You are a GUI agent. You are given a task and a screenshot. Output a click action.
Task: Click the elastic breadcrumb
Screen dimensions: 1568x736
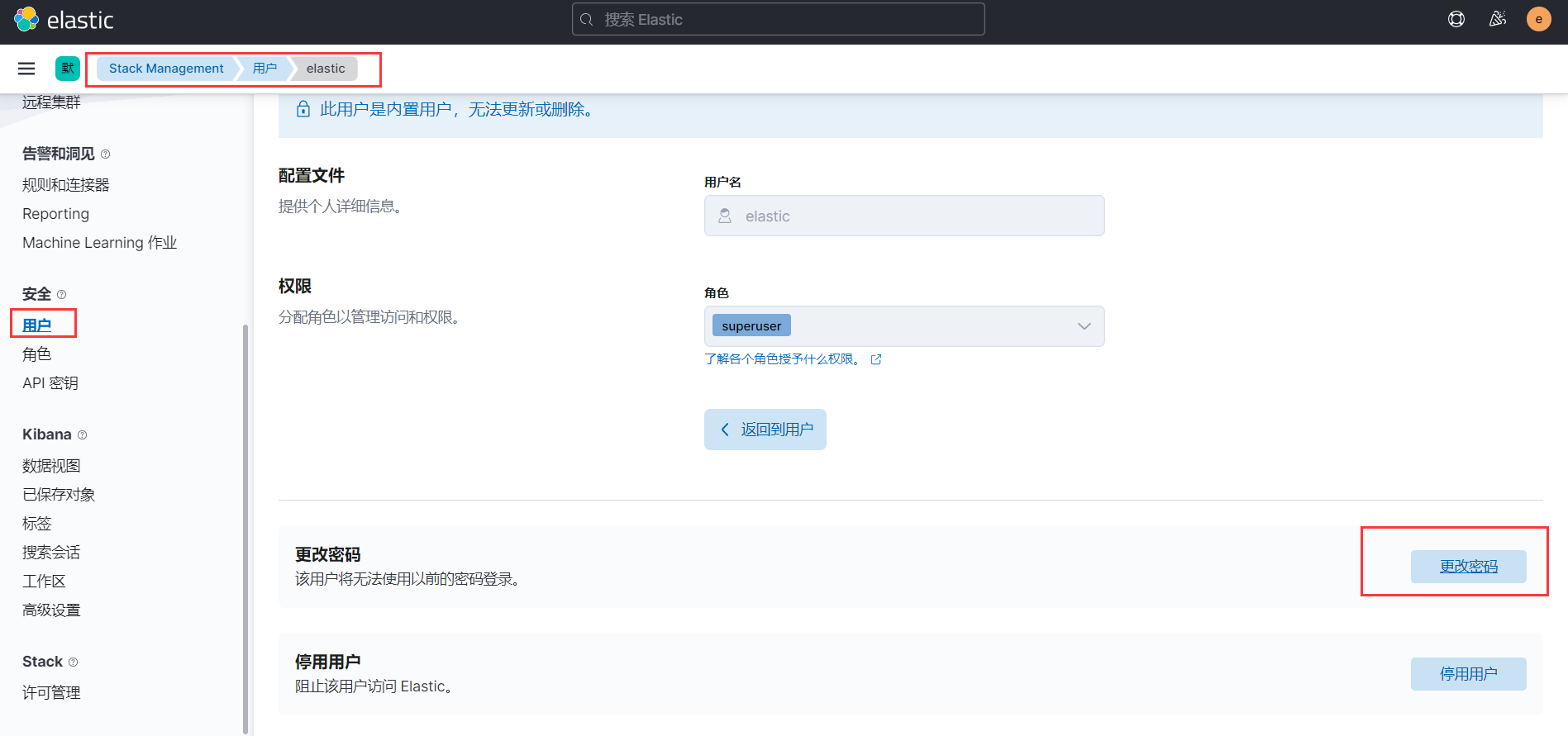(326, 69)
